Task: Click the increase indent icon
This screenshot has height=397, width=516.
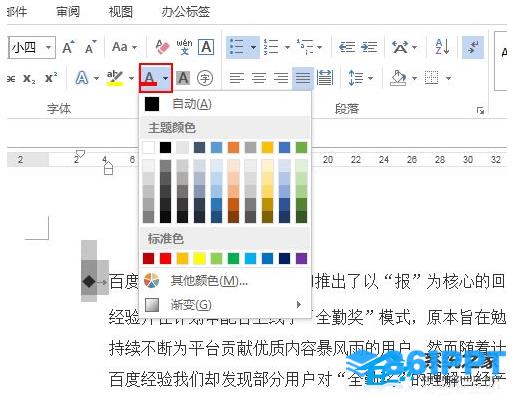Action: click(369, 47)
